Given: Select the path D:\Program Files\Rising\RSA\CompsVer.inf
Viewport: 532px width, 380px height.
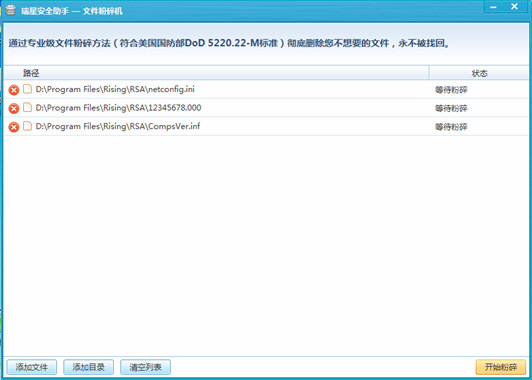Looking at the screenshot, I should click(118, 126).
